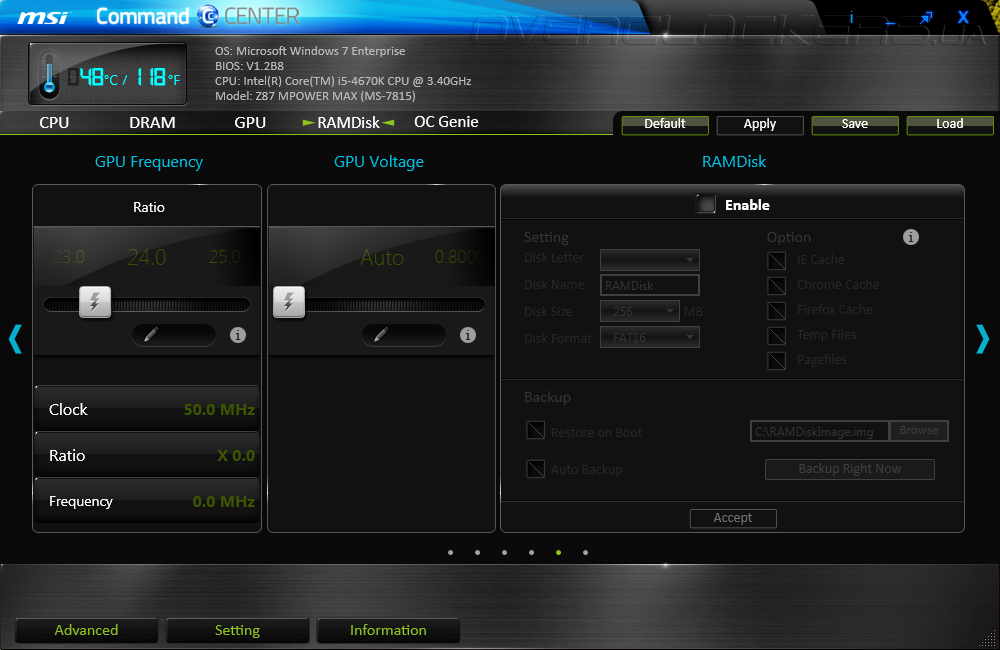Click the Ratio X 0.0 row
Viewport: 1000px width, 650px height.
click(x=147, y=455)
